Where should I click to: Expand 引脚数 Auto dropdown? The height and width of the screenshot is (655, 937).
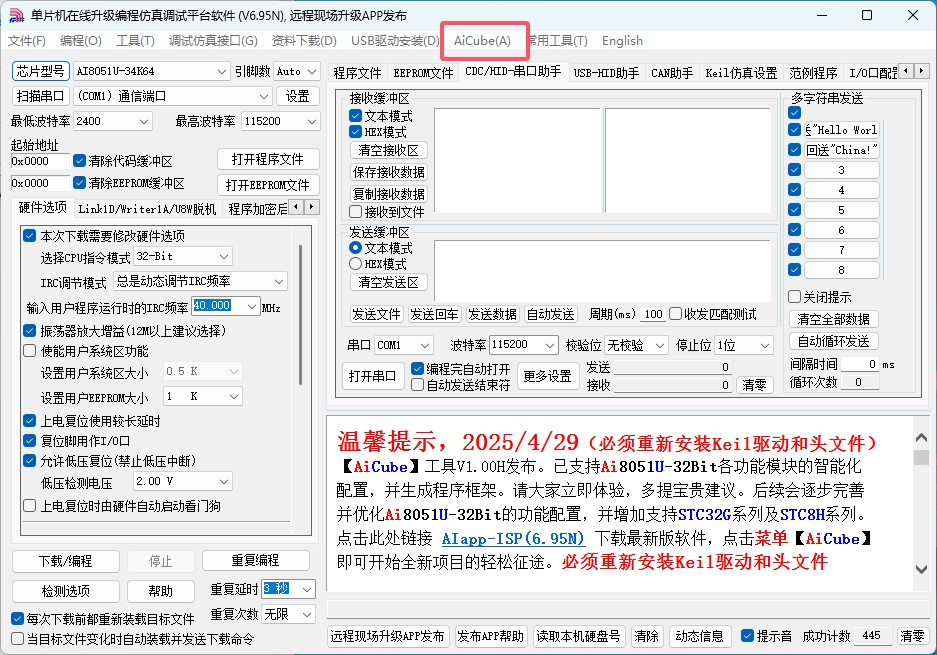click(x=311, y=71)
